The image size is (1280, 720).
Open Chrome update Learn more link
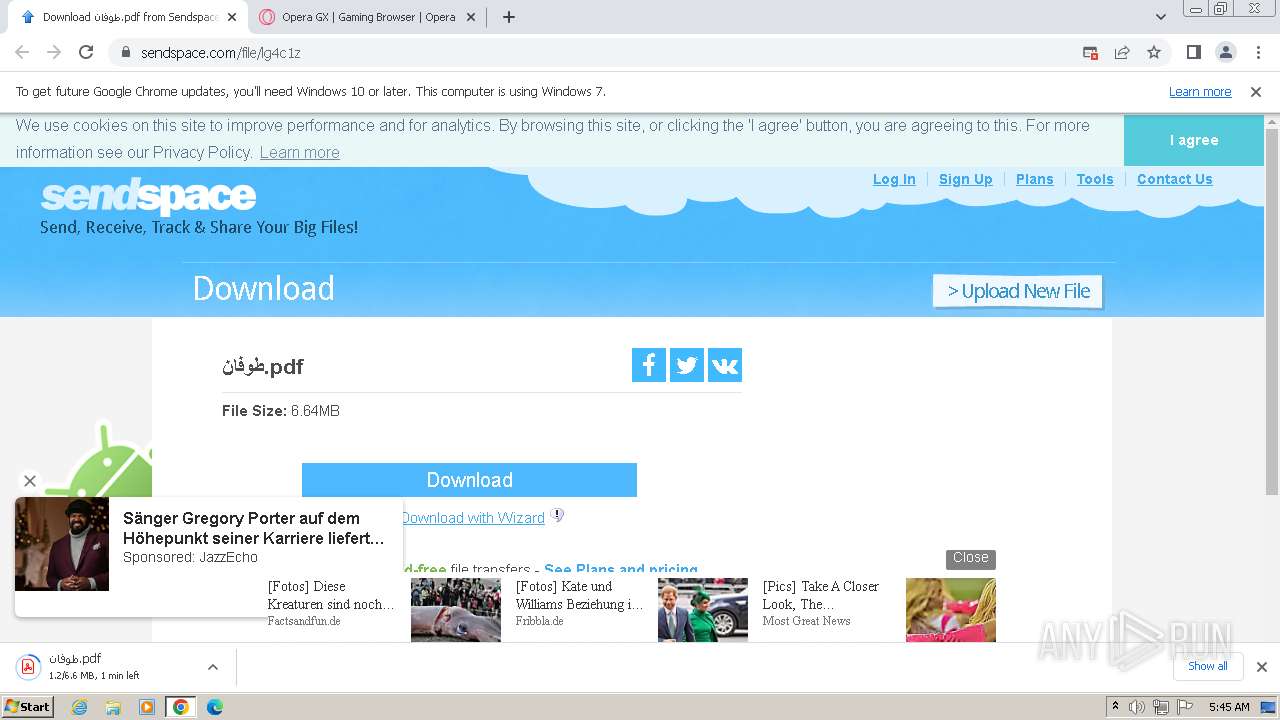[1200, 92]
